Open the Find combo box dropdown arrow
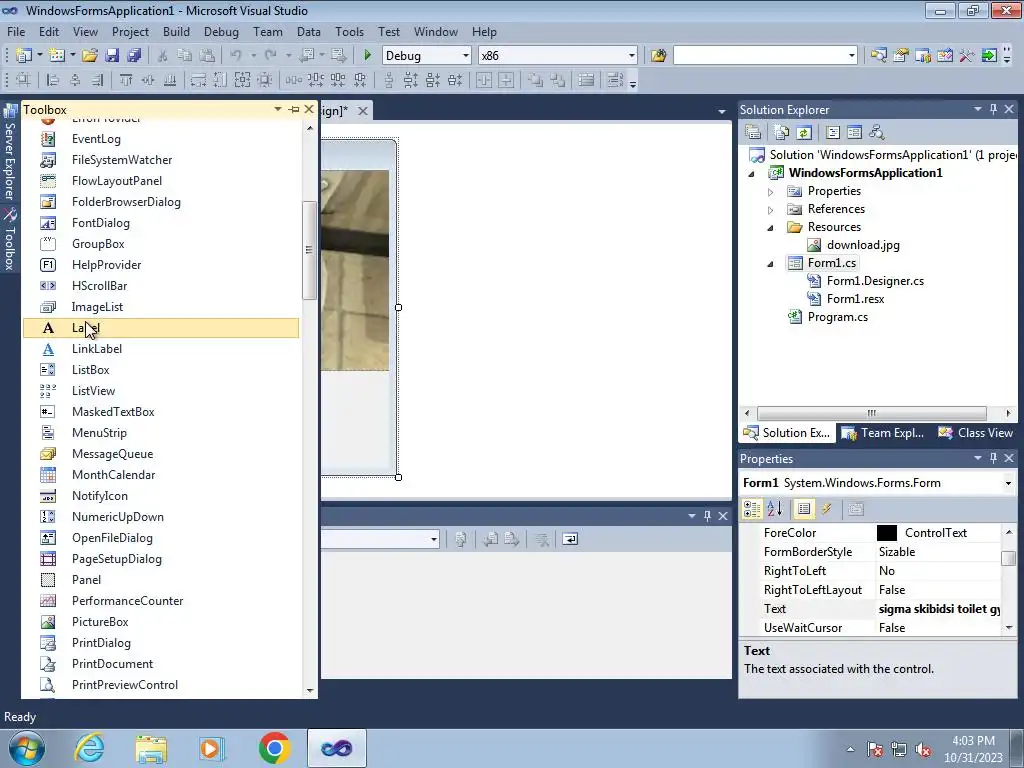 pos(851,56)
